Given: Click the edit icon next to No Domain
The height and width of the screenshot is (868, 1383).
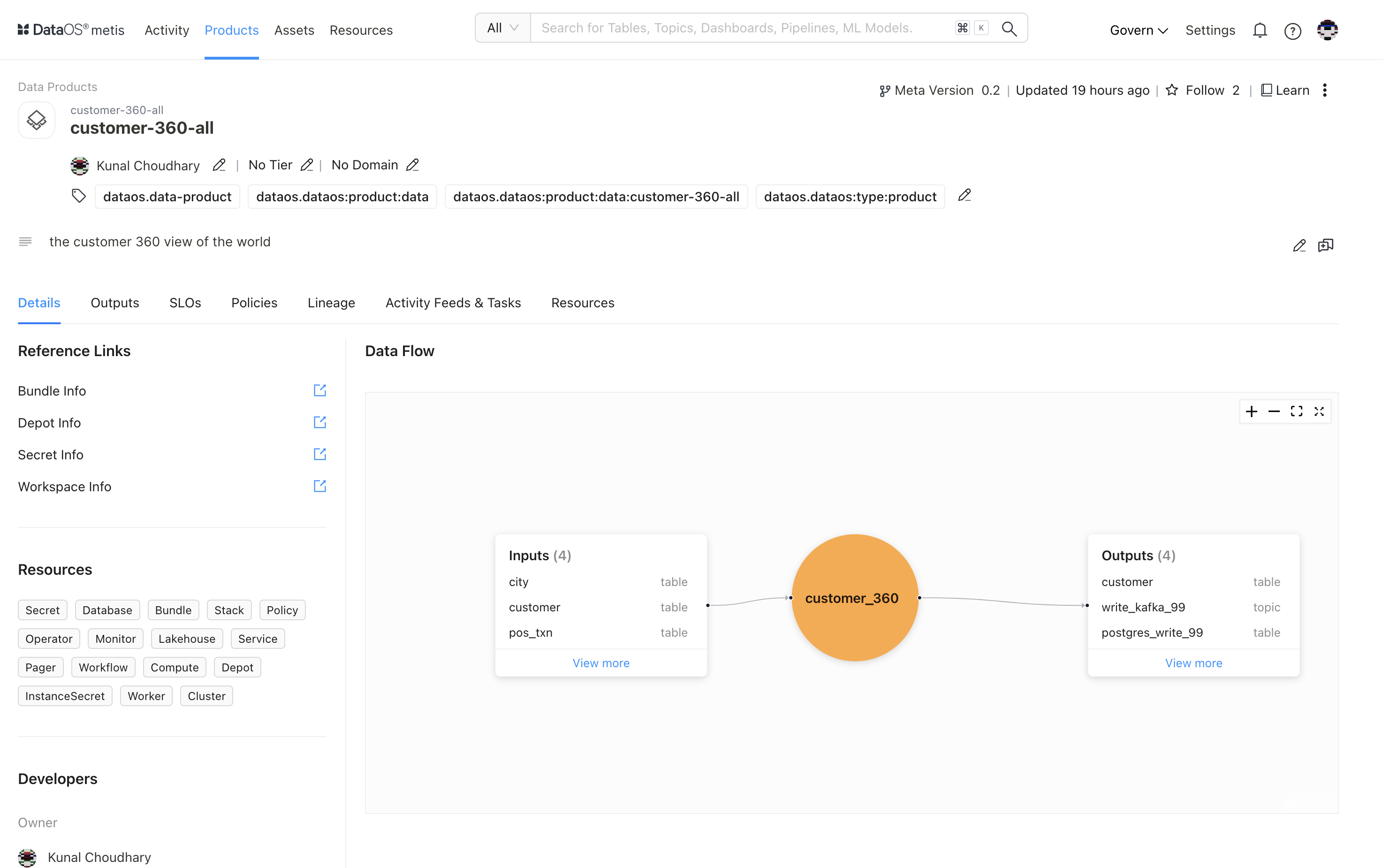Looking at the screenshot, I should click(x=410, y=164).
